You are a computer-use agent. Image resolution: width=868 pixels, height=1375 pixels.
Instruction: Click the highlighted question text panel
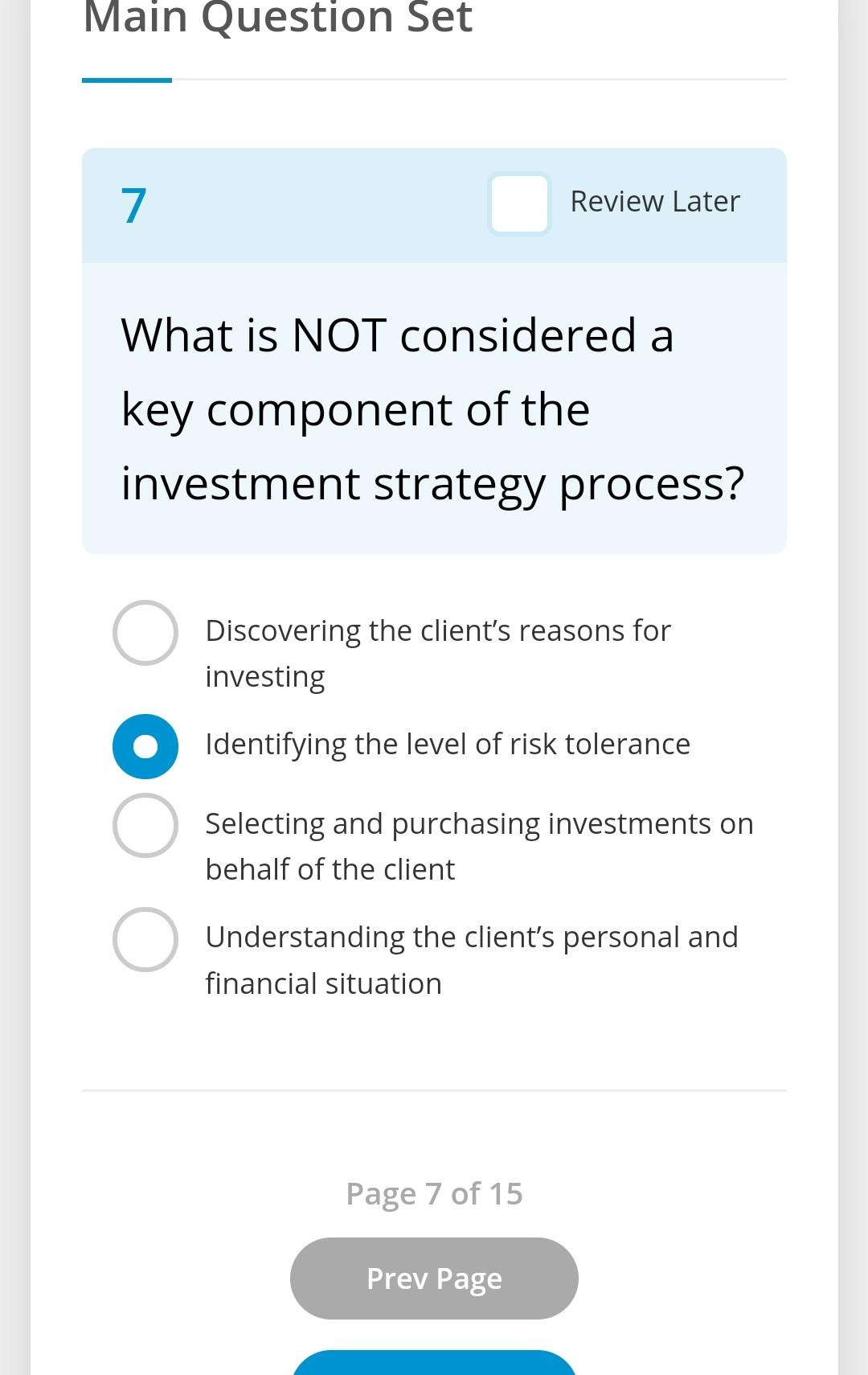tap(434, 408)
